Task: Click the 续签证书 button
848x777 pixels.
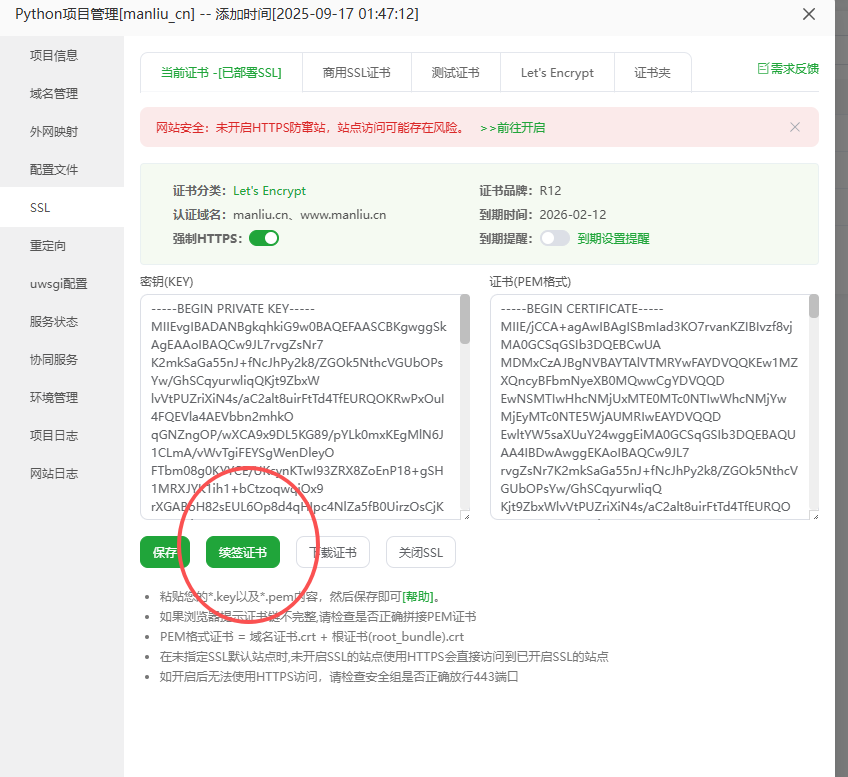Action: [x=241, y=551]
